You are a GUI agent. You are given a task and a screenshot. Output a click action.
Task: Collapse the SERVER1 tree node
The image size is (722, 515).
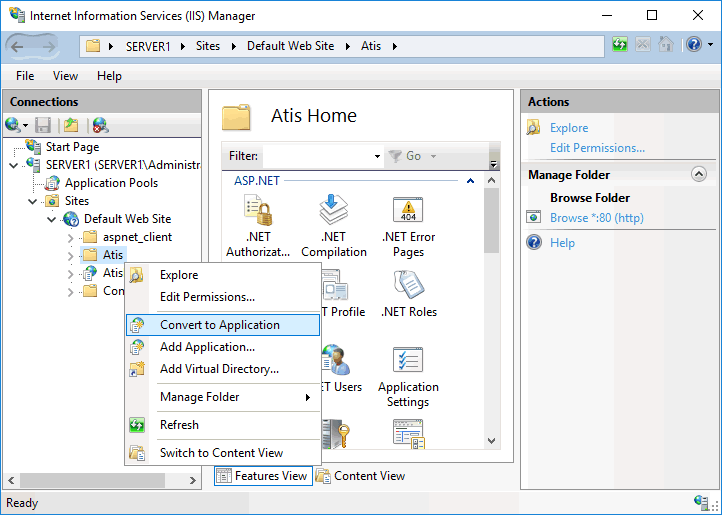point(14,165)
